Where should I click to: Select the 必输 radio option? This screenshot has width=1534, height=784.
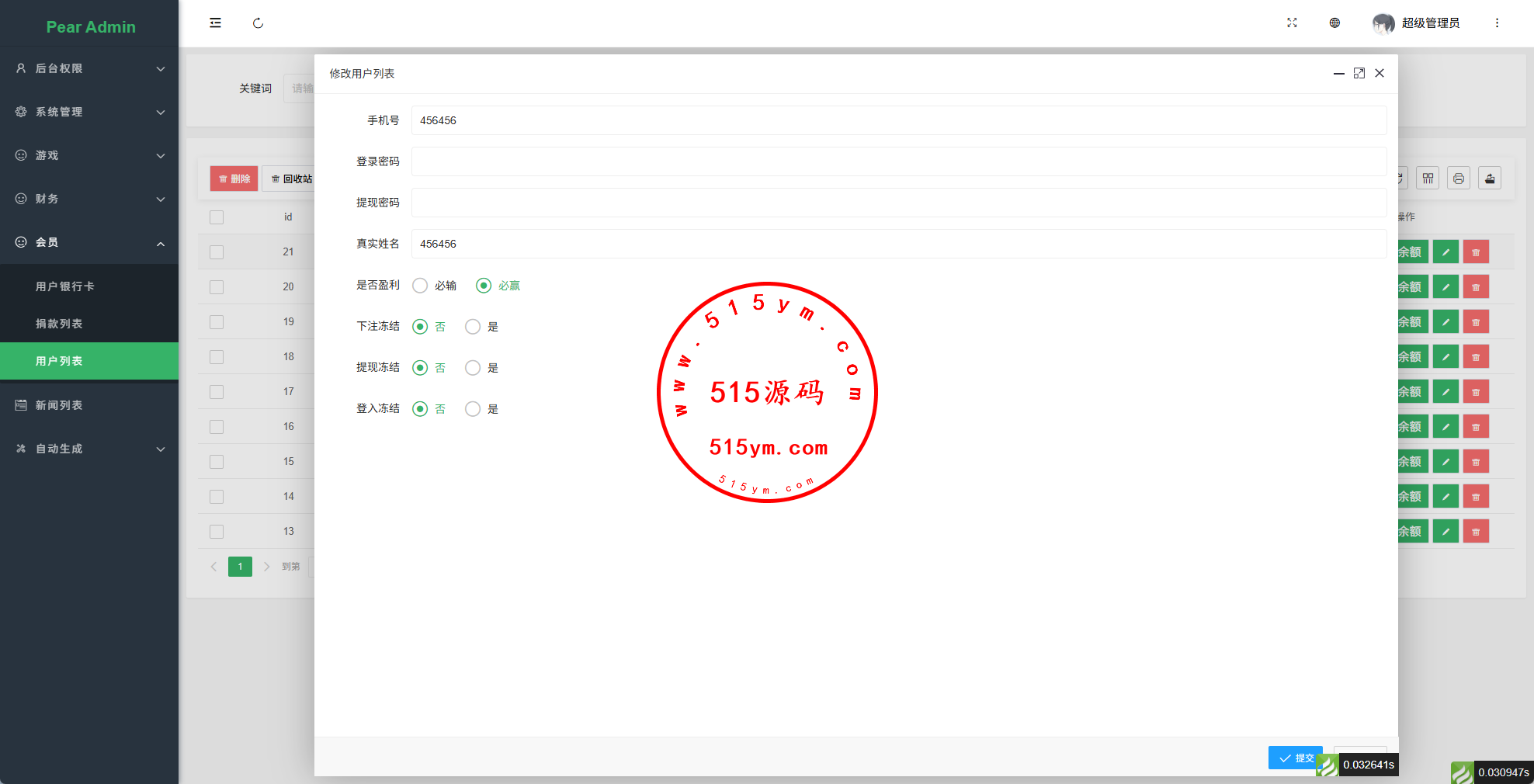click(420, 286)
